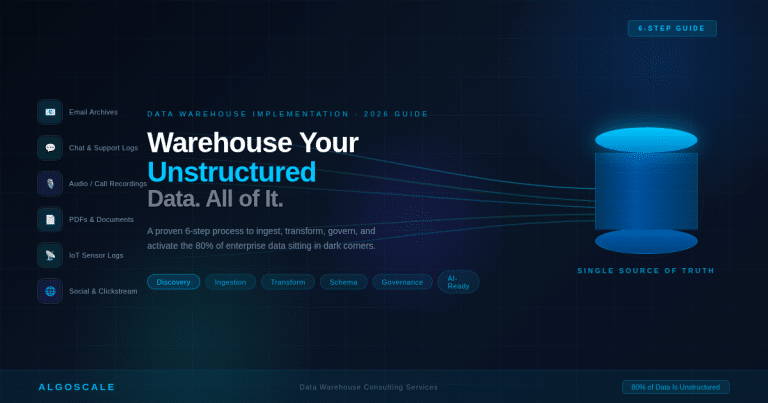Image resolution: width=768 pixels, height=403 pixels.
Task: Click the Social & Clickstream globe icon
Action: click(50, 291)
